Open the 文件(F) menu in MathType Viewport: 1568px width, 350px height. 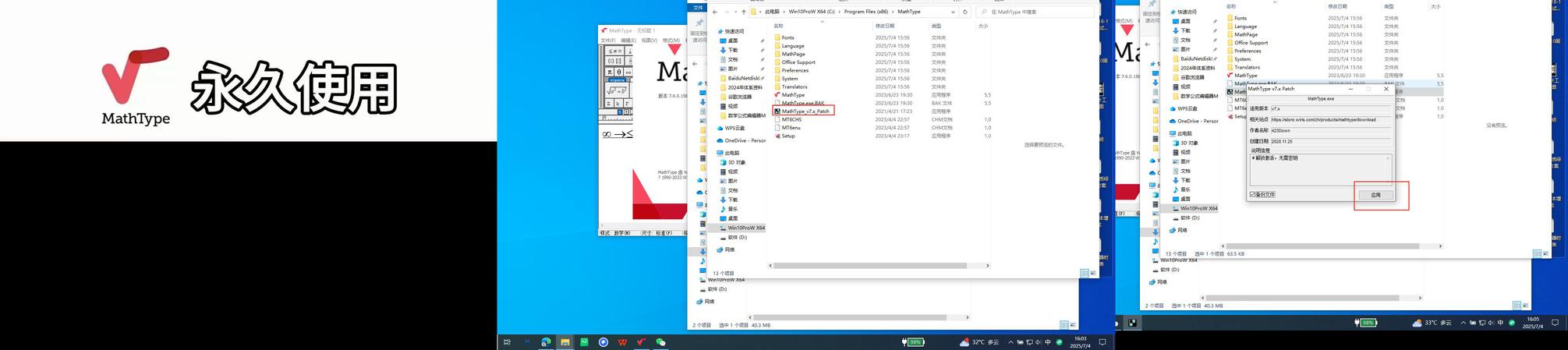click(607, 41)
